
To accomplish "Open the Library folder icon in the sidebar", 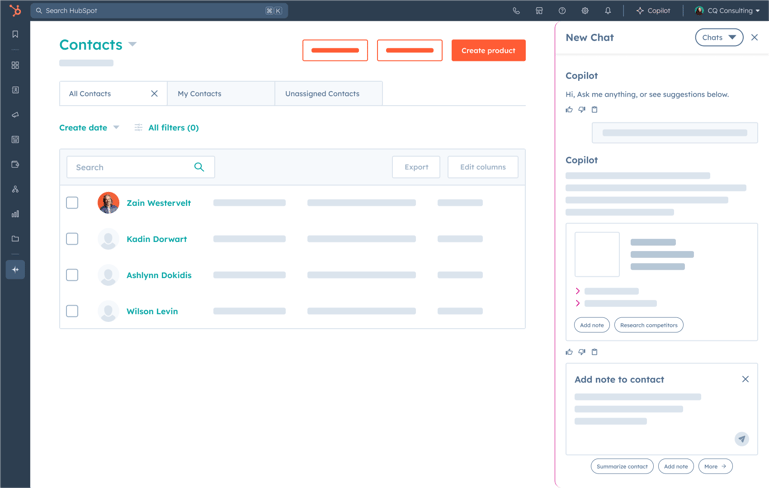I will click(x=15, y=239).
